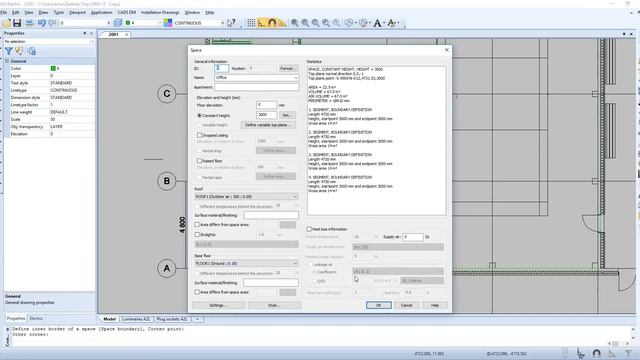This screenshot has height=360, width=640.
Task: Confirm Space dialog with OK
Action: click(x=378, y=305)
